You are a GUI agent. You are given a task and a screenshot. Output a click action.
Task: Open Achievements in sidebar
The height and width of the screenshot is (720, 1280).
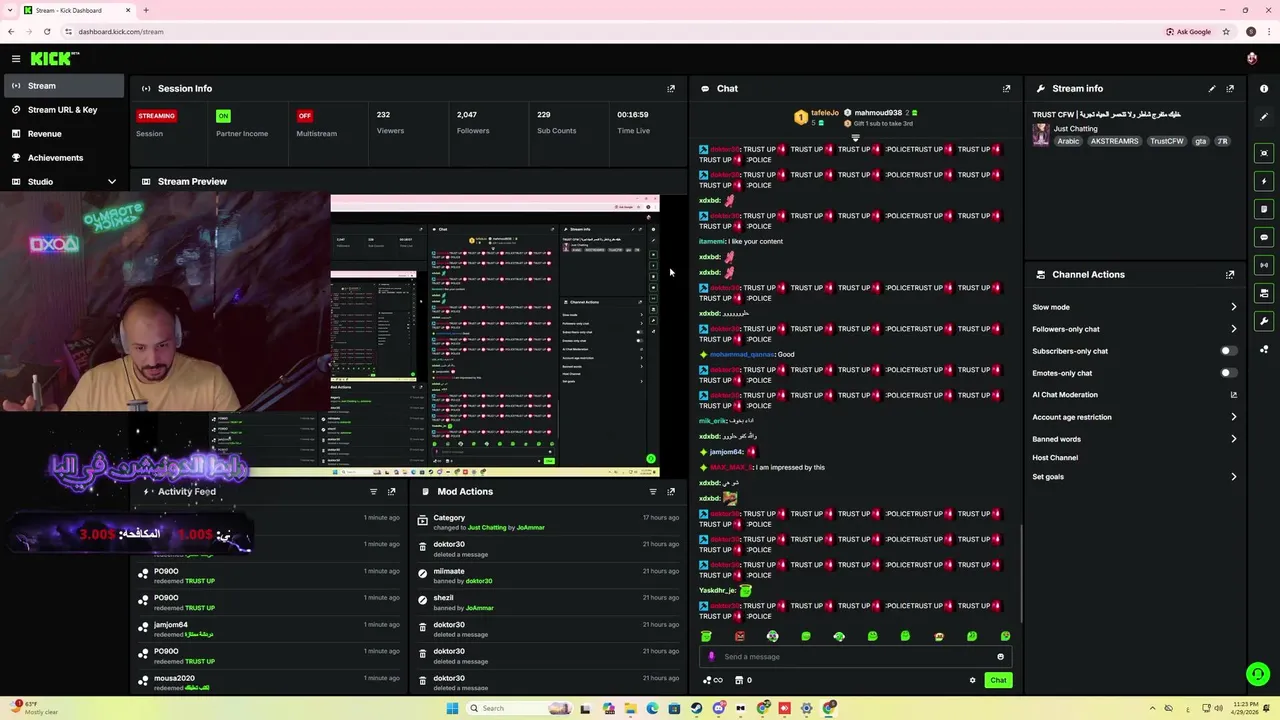pyautogui.click(x=62, y=158)
